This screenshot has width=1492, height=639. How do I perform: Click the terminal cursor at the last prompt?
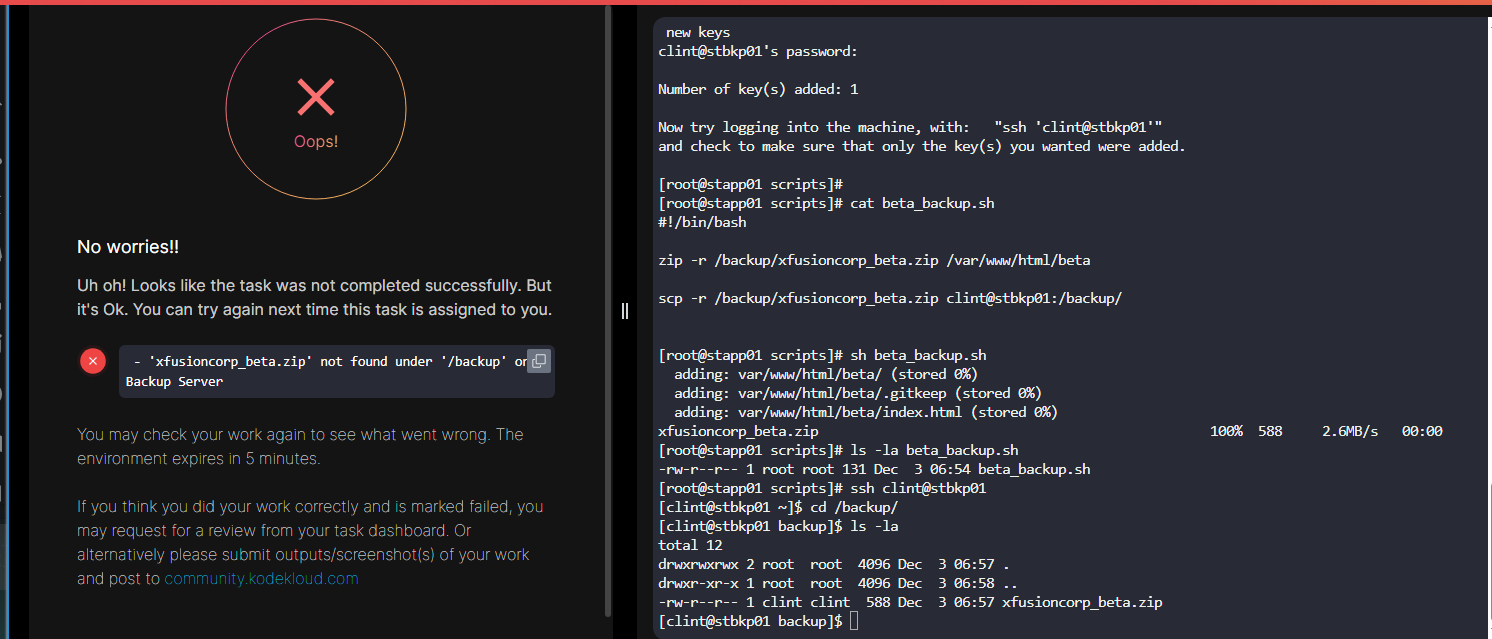[x=852, y=621]
